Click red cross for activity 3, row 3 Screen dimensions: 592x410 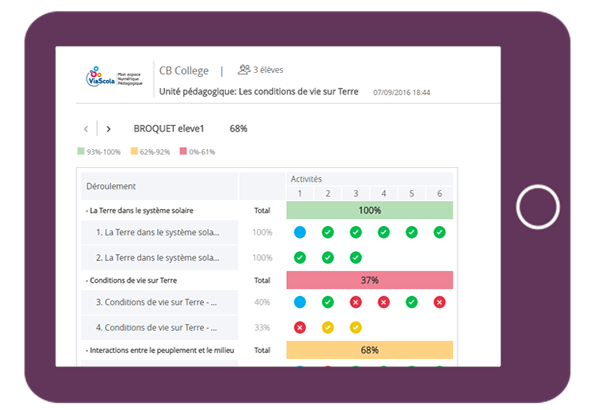coord(356,302)
